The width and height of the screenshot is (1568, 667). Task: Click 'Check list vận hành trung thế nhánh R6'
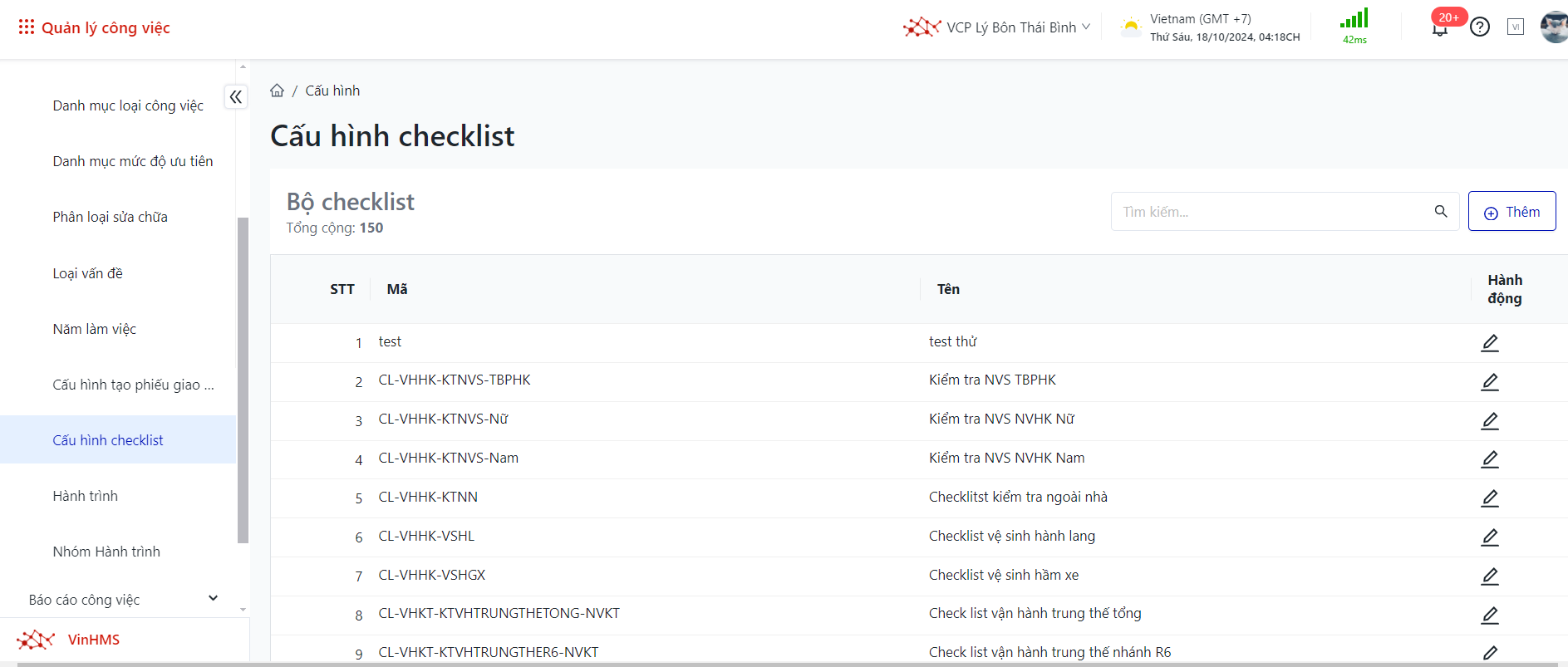click(x=1049, y=652)
